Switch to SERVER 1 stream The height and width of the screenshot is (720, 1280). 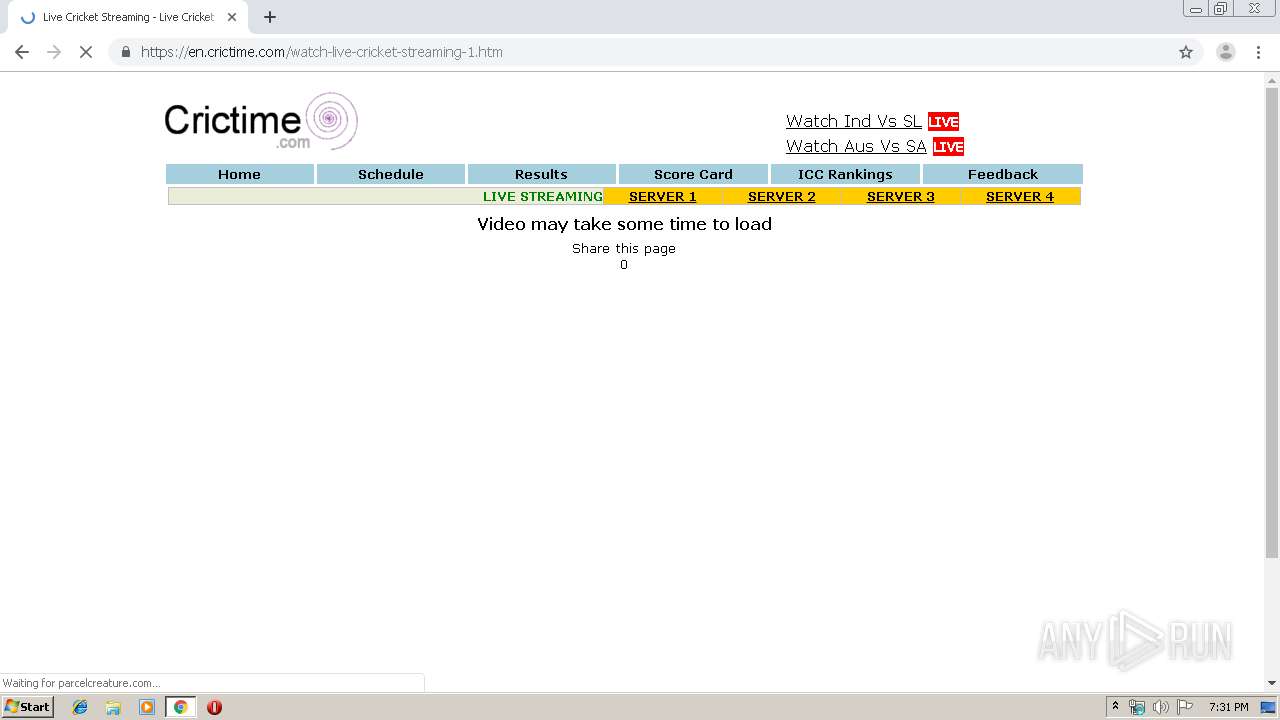point(663,196)
